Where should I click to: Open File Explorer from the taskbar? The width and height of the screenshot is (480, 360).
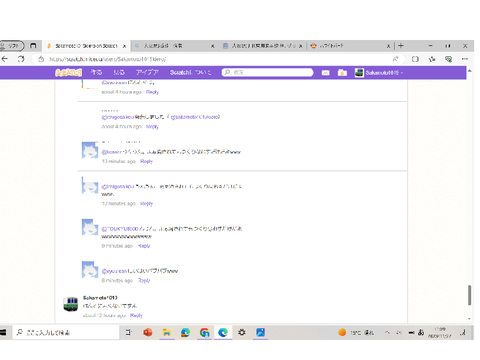[x=167, y=332]
